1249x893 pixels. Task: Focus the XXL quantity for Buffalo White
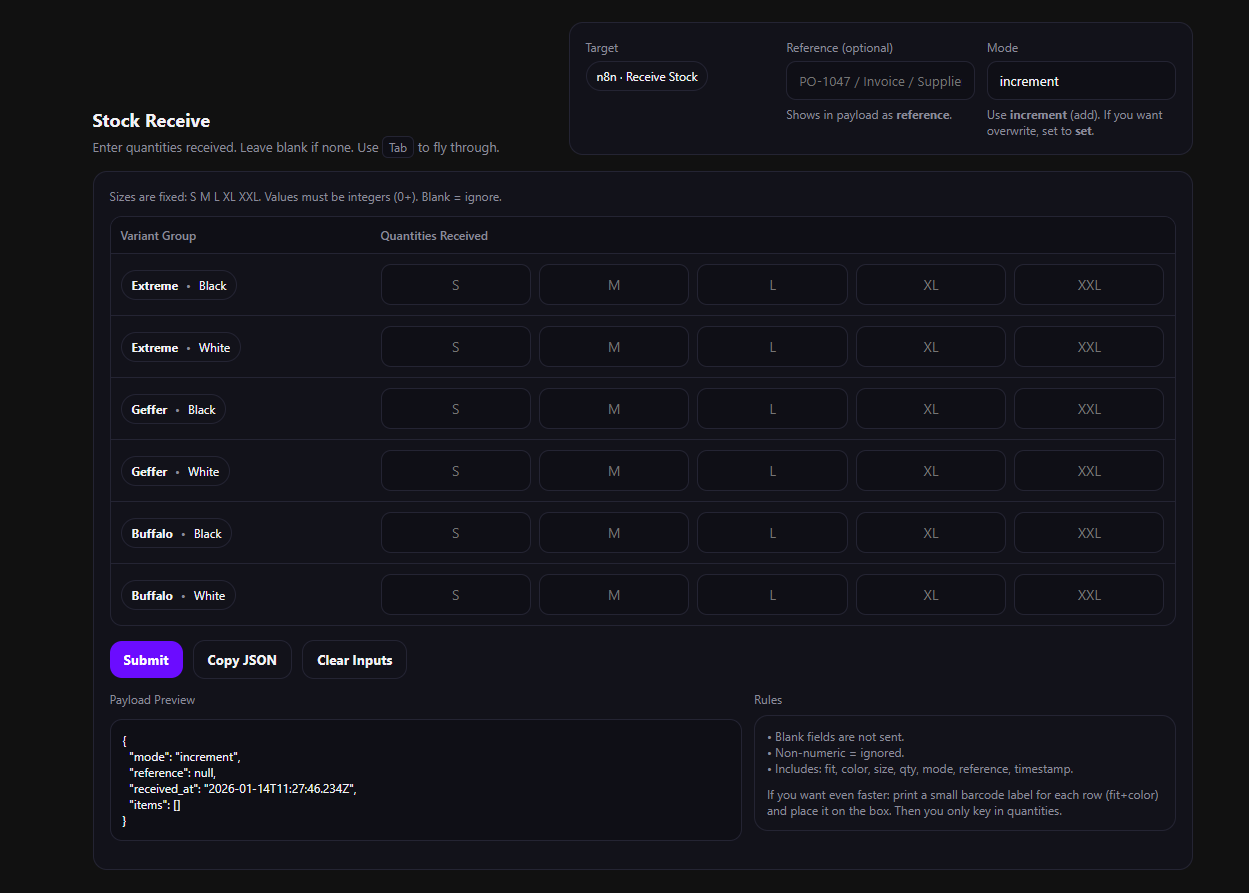click(x=1089, y=595)
